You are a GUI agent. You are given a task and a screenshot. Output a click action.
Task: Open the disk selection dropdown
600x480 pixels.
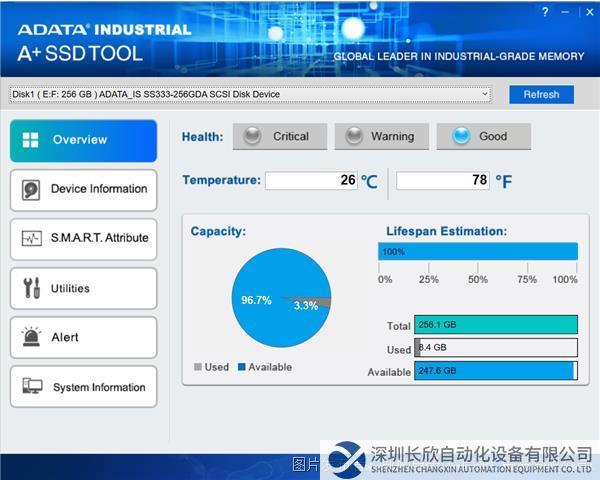(x=250, y=94)
